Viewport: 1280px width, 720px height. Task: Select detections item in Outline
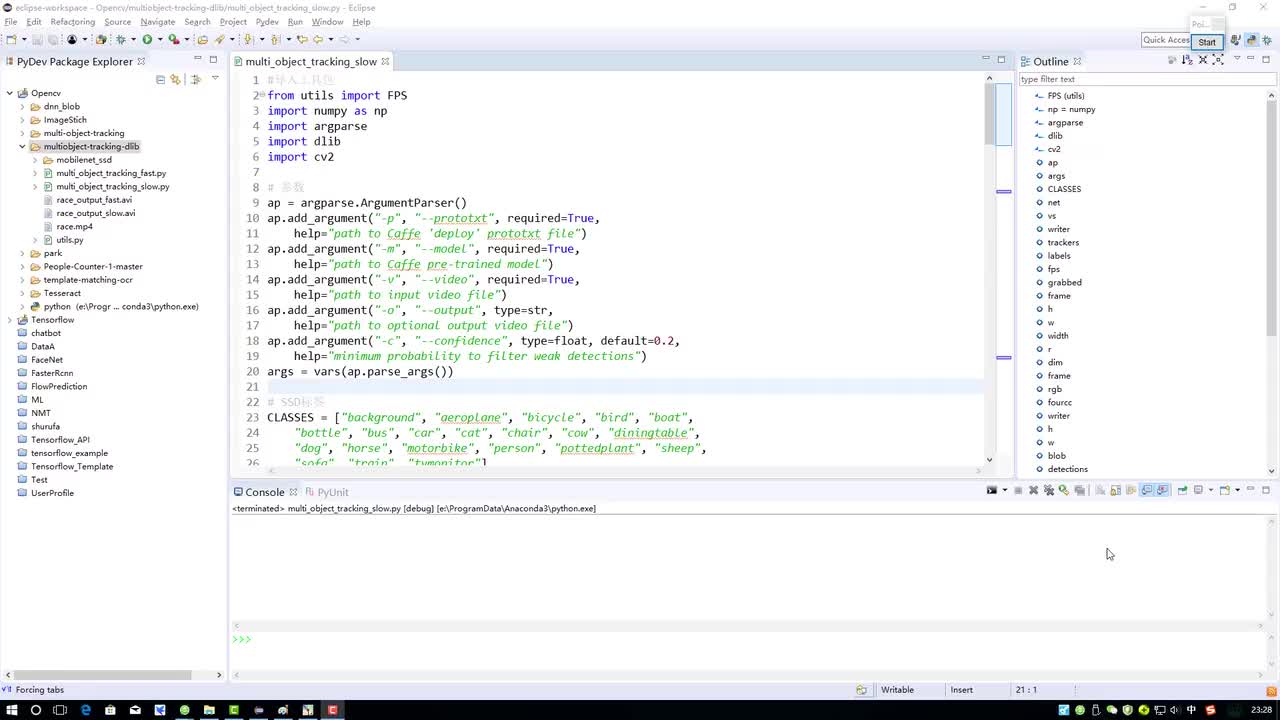(x=1067, y=469)
